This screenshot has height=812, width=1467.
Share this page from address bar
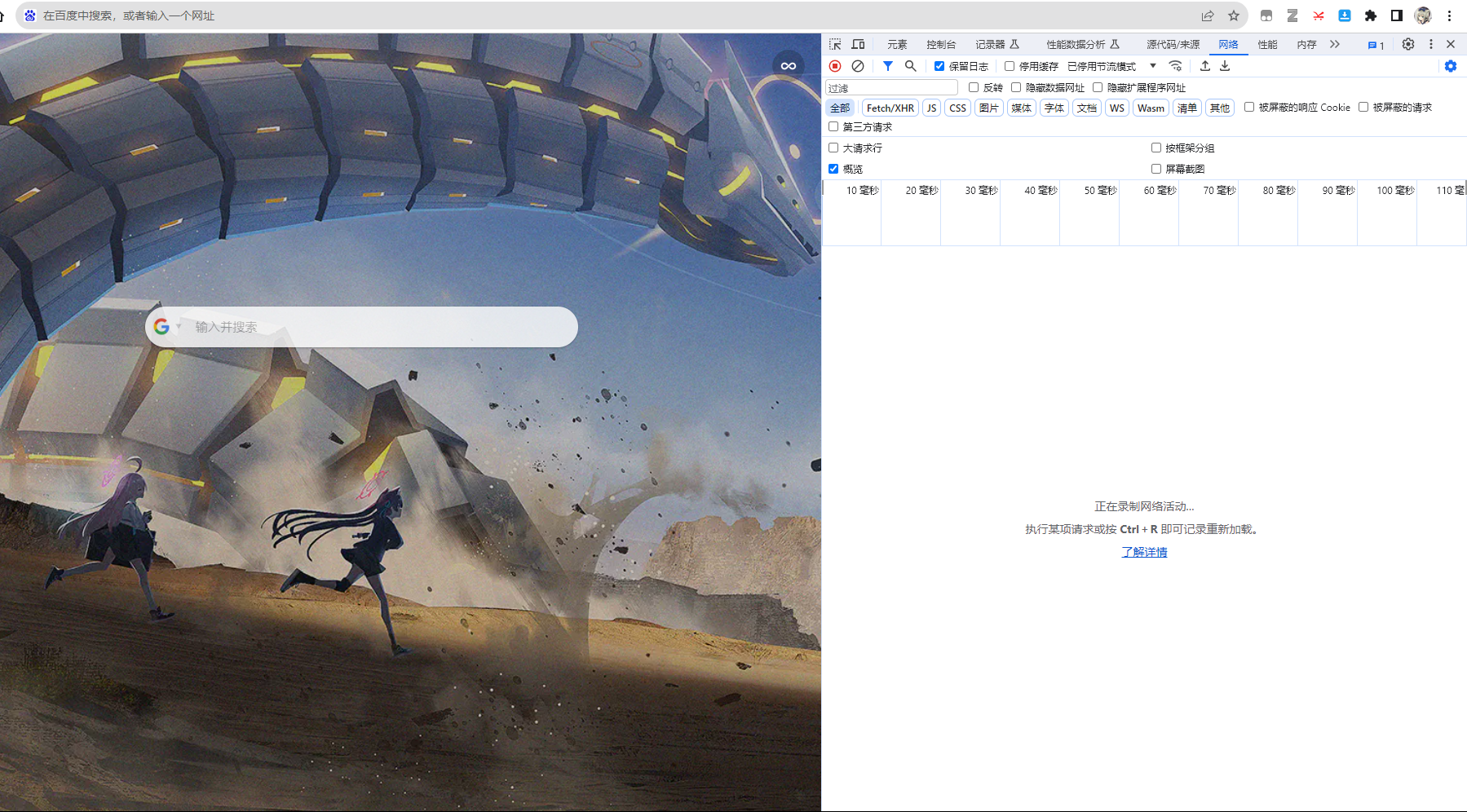tap(1208, 15)
